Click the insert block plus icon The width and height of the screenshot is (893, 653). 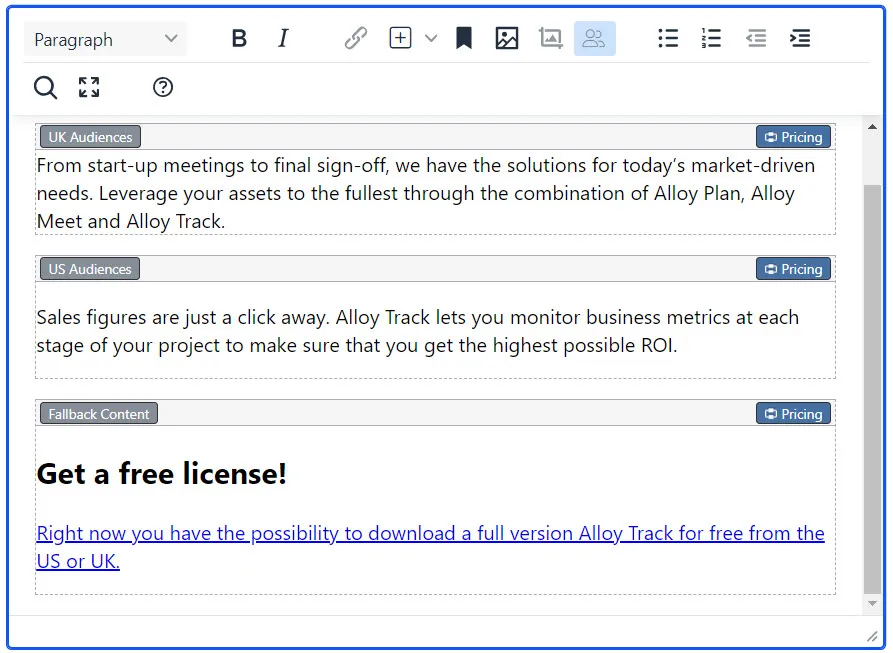400,38
